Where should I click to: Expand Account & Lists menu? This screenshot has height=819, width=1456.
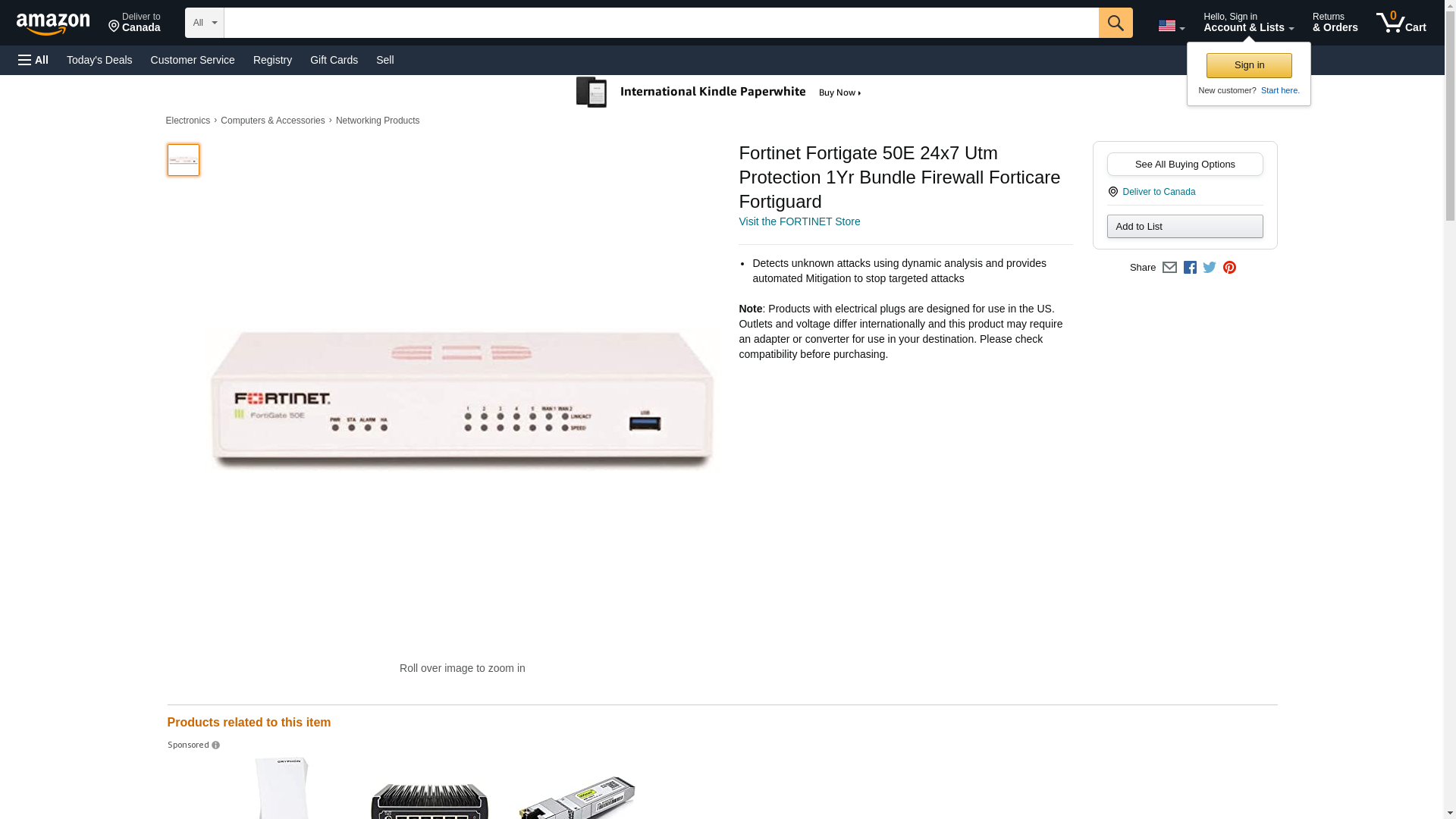[1248, 23]
